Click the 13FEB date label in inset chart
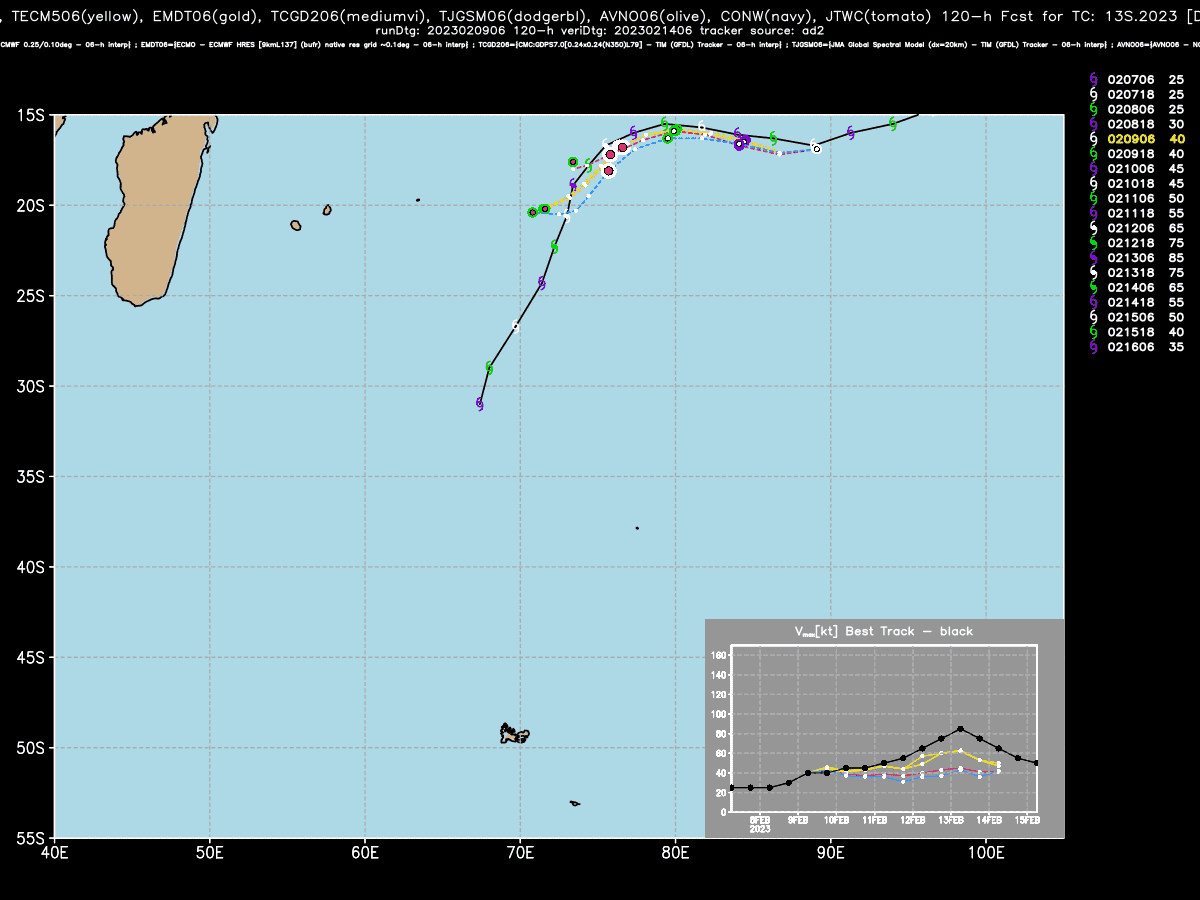This screenshot has width=1200, height=900. (951, 819)
